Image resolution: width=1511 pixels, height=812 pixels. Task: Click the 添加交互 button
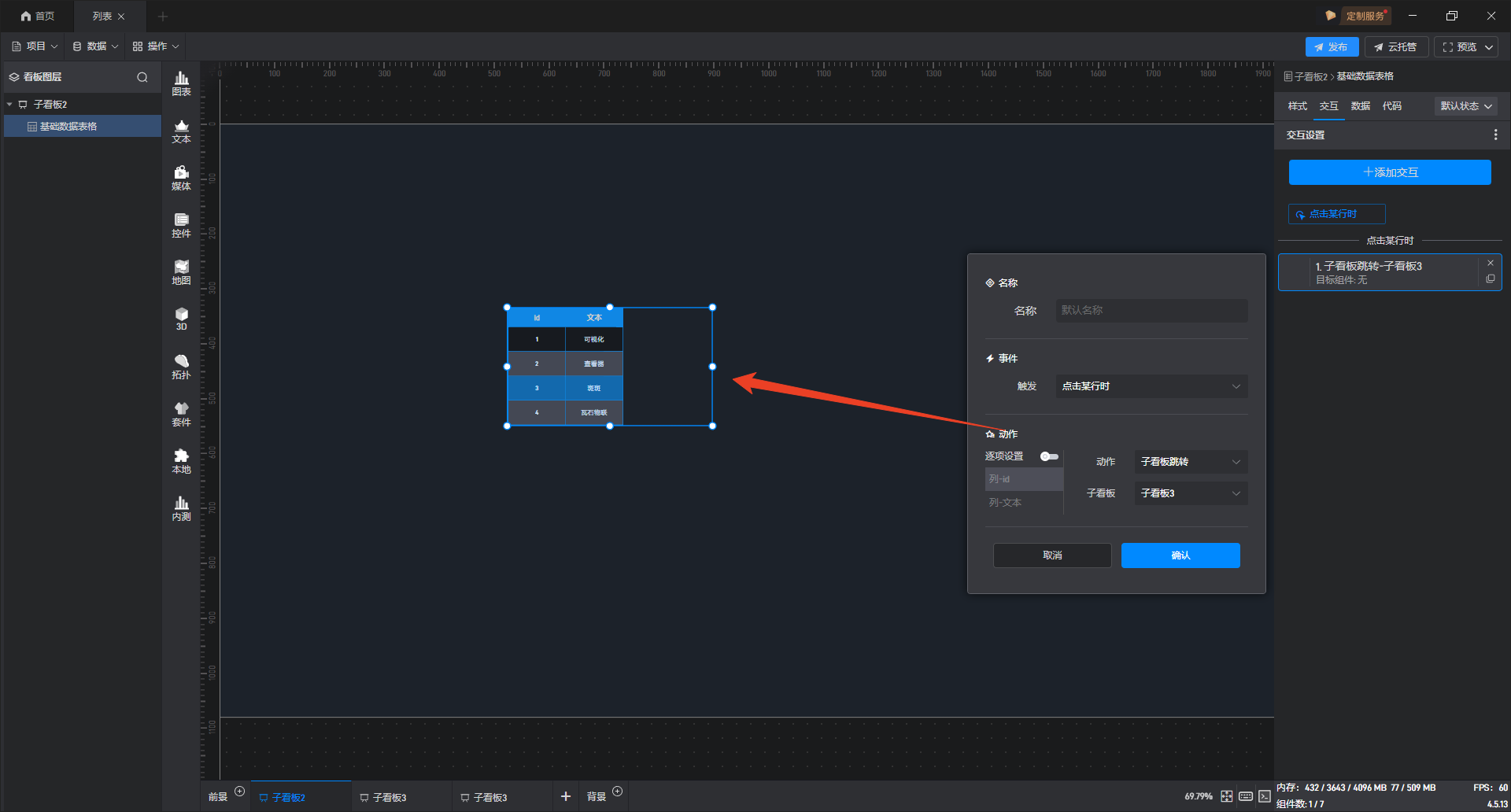click(x=1390, y=172)
